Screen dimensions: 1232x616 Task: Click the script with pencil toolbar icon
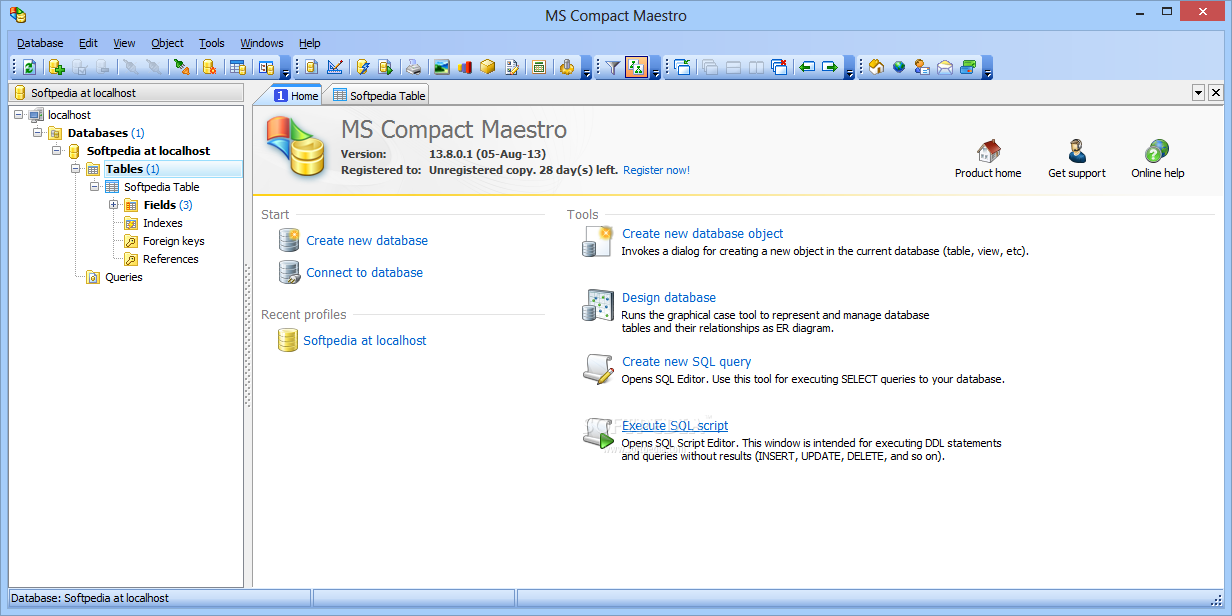[x=512, y=67]
